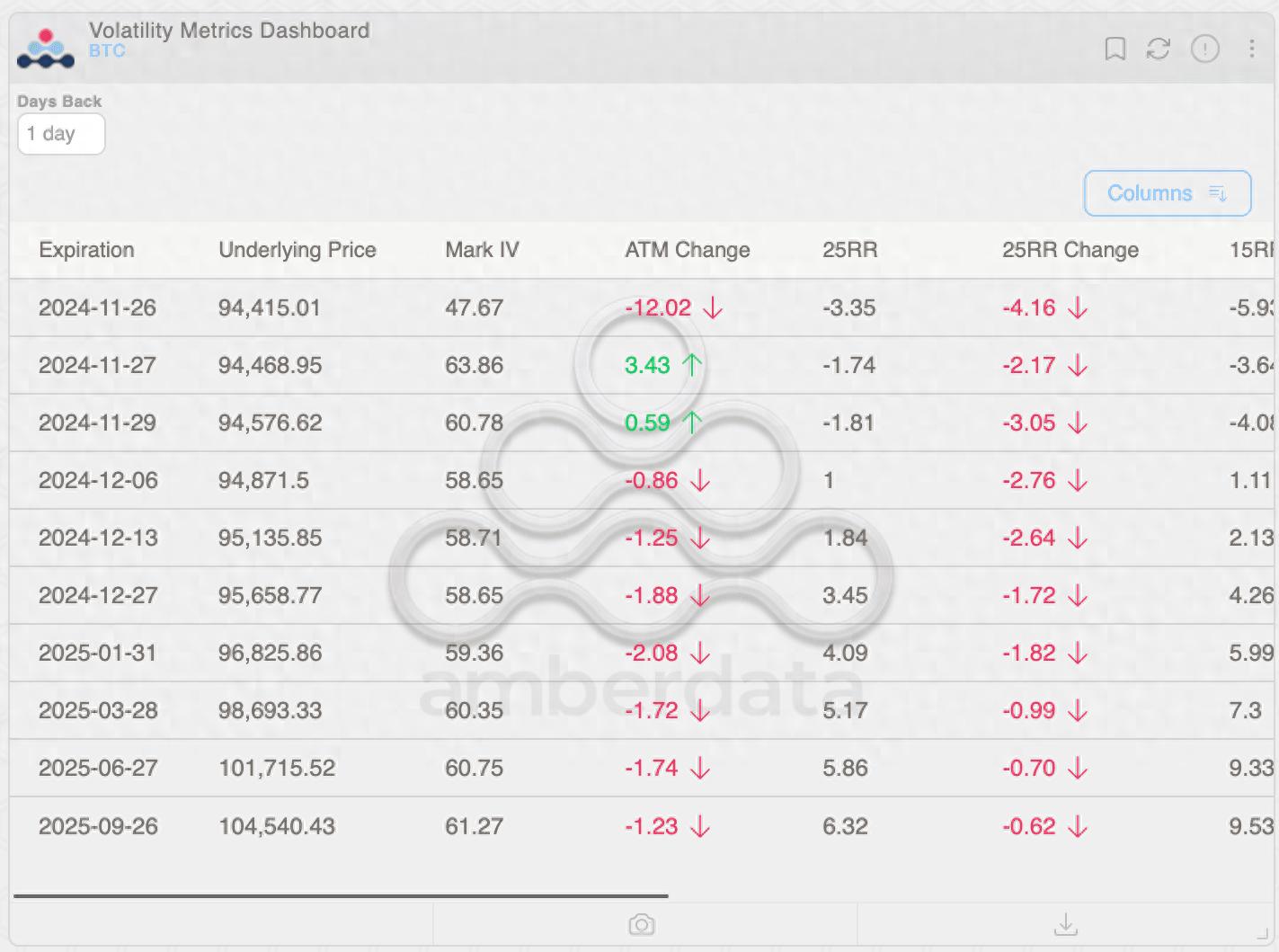1279x952 pixels.
Task: Click underlying price 95,658.77
Action: tap(270, 595)
